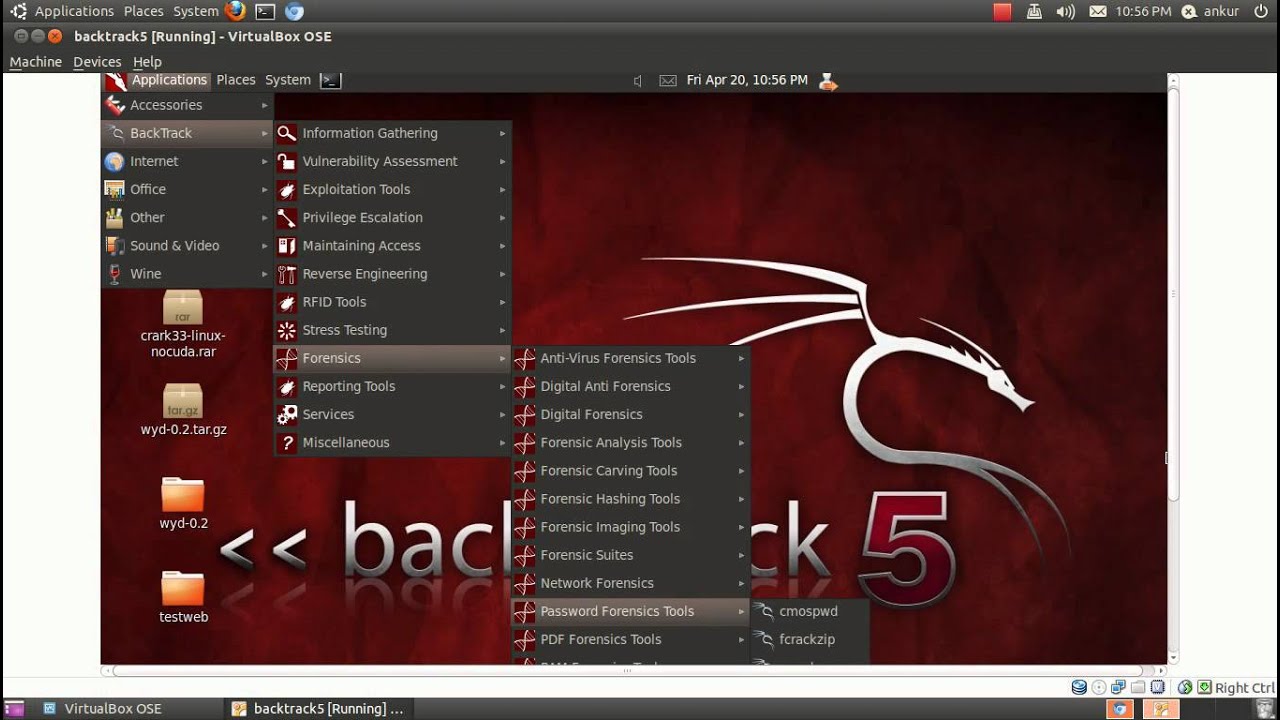This screenshot has height=720, width=1280.
Task: Click the guest user icon beside the clock
Action: pos(828,81)
